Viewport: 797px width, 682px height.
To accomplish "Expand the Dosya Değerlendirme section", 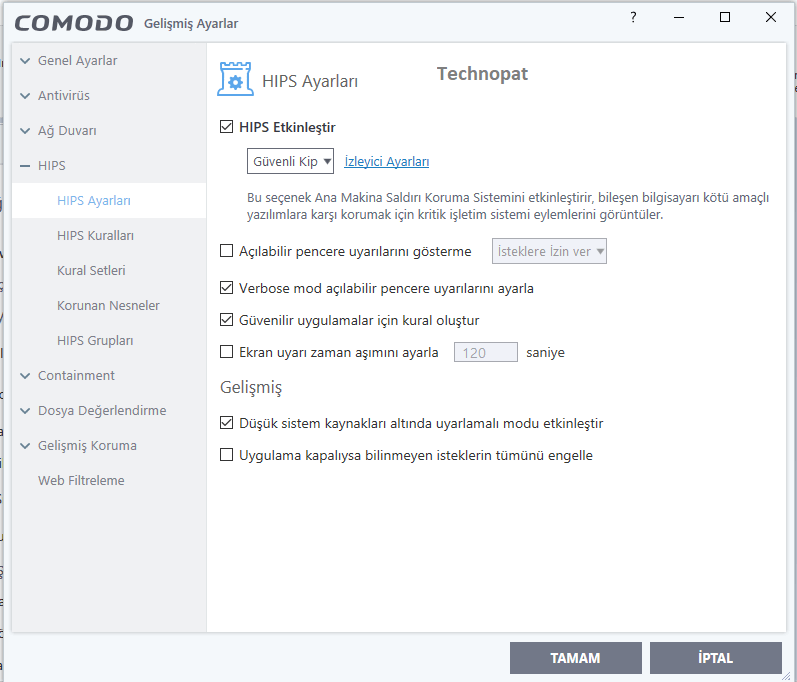I will (x=25, y=411).
